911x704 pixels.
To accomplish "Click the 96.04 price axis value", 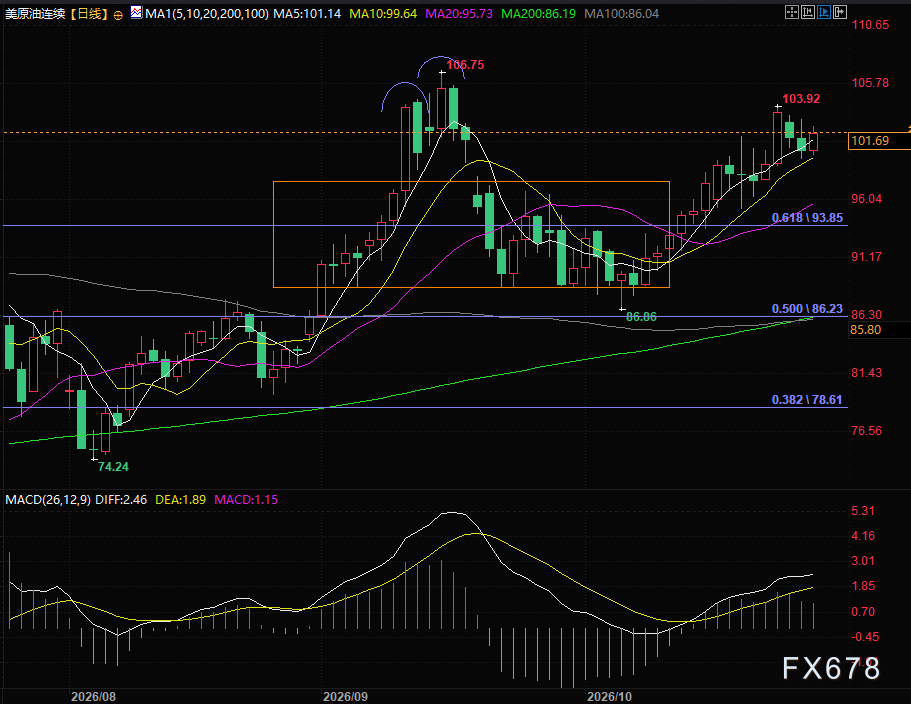I will pos(866,199).
